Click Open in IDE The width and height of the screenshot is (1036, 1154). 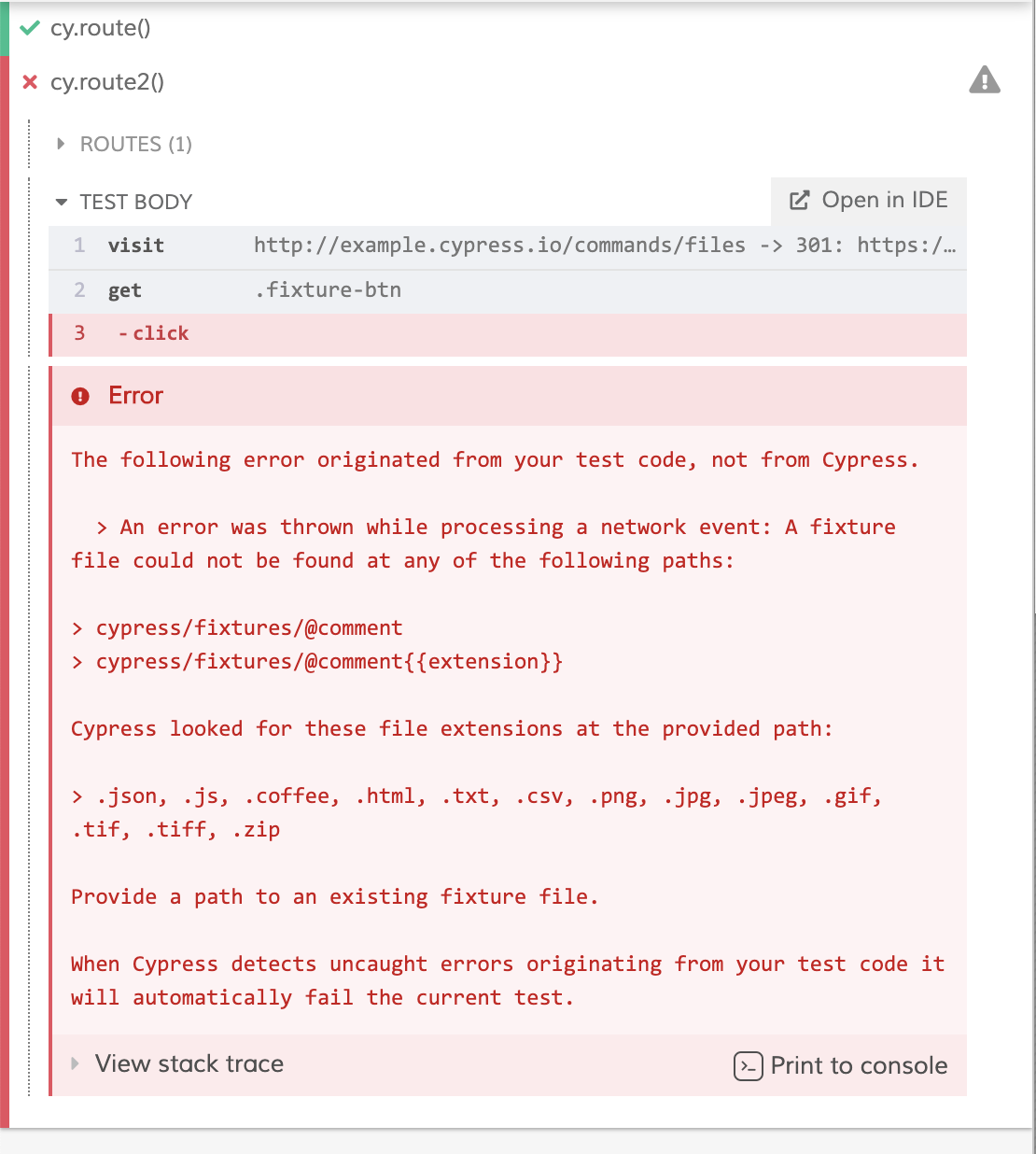pyautogui.click(x=885, y=199)
